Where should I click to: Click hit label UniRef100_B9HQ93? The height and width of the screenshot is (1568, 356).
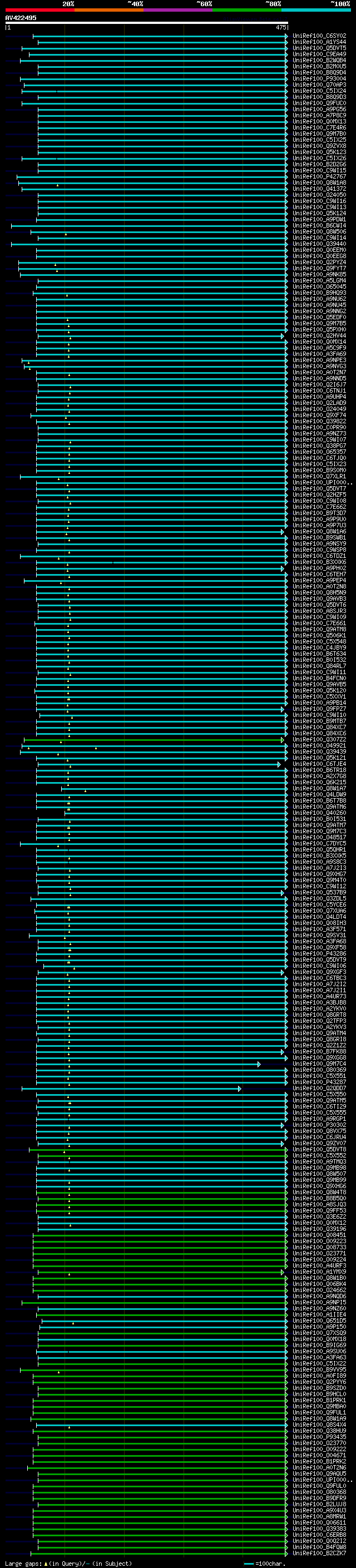click(319, 293)
